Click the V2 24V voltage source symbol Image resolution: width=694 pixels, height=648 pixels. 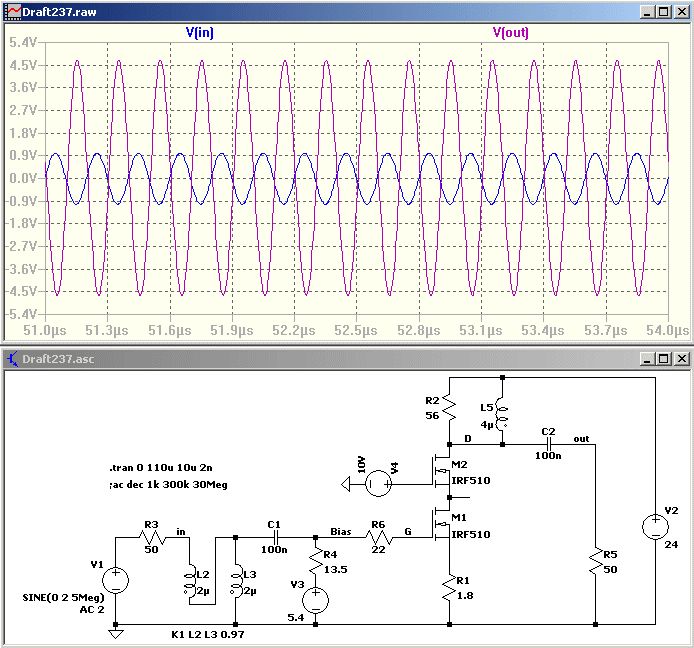[655, 525]
